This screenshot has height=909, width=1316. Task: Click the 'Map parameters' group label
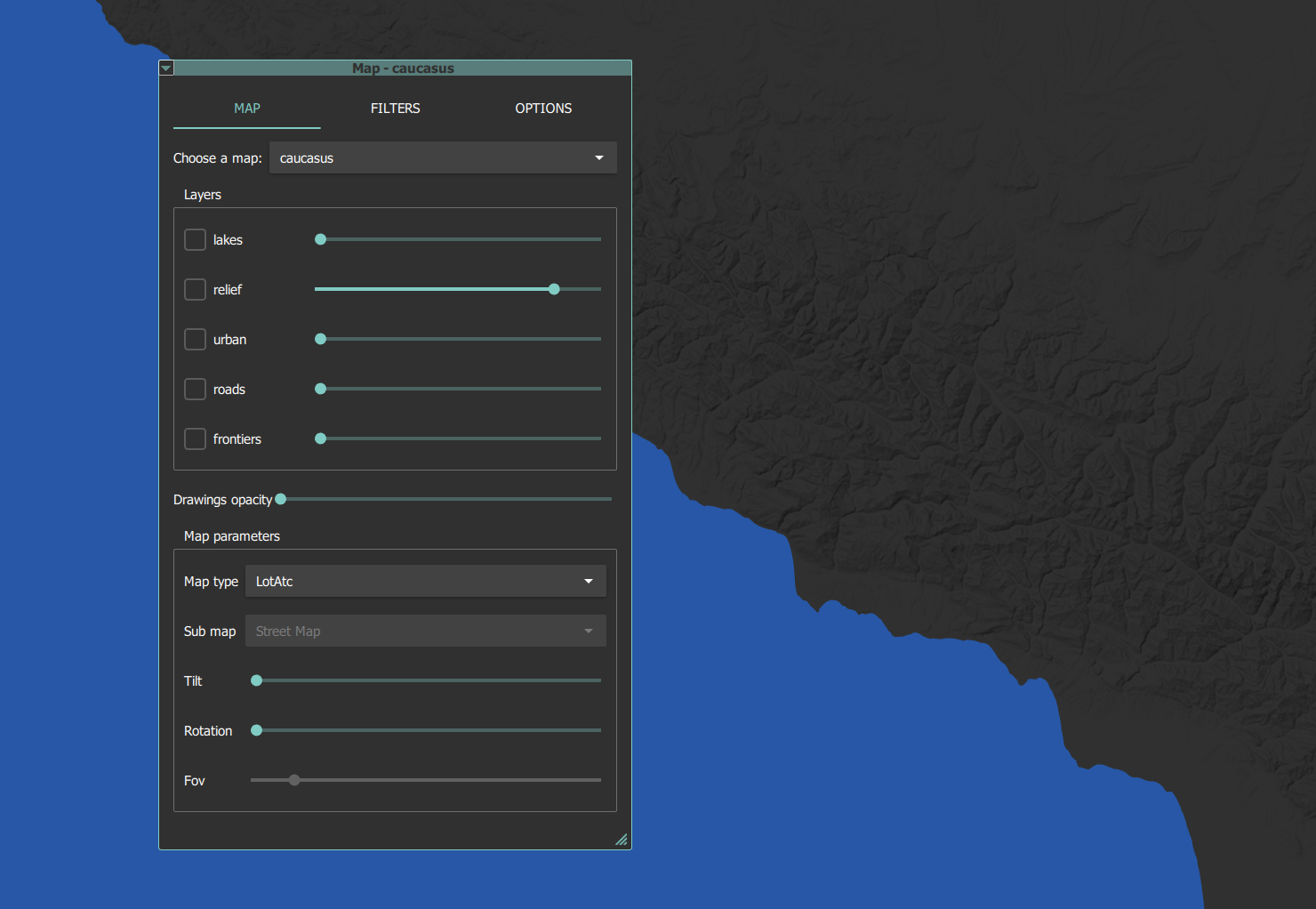tap(232, 536)
